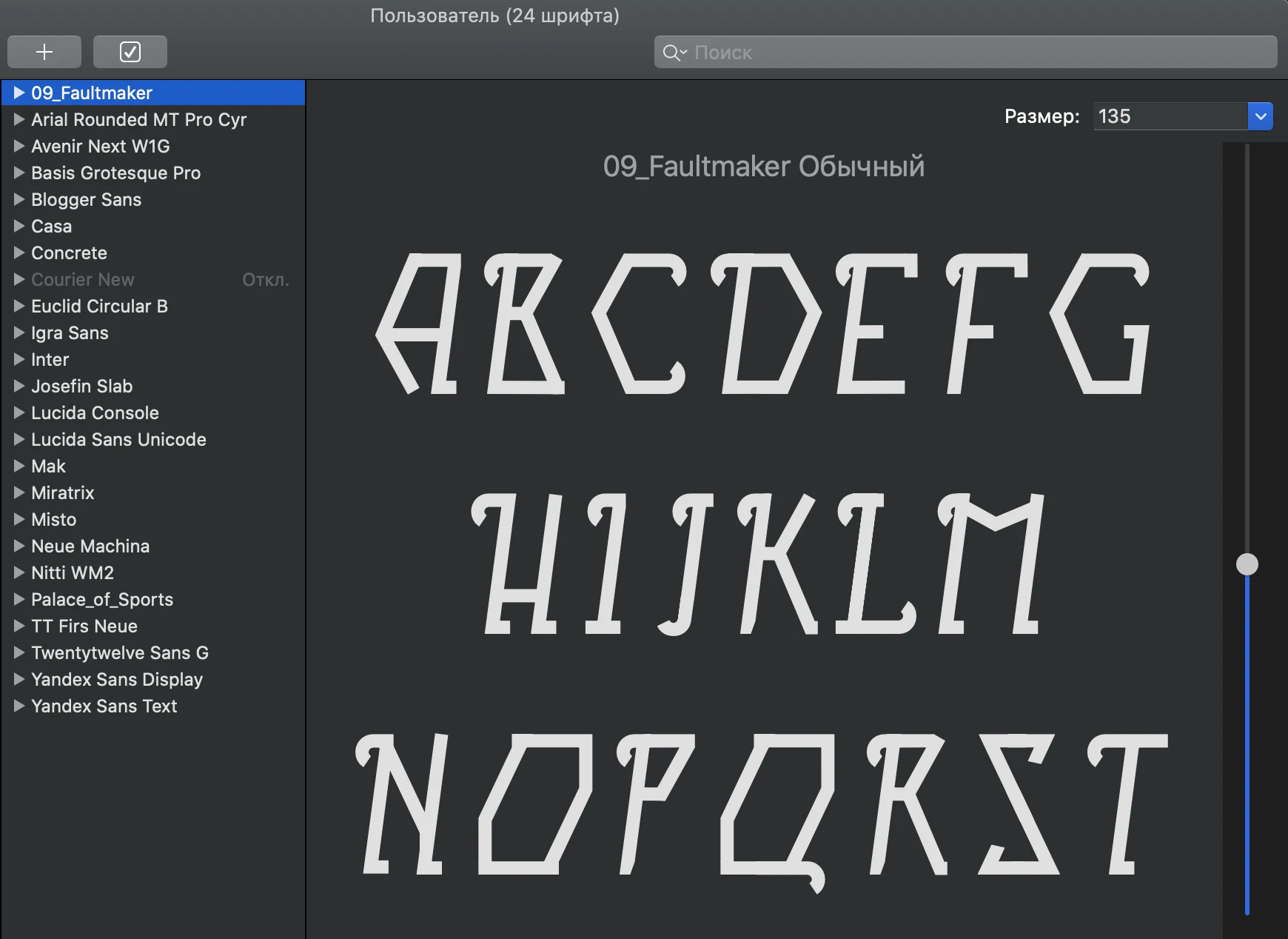
Task: Click the font size slider knob
Action: (x=1247, y=564)
